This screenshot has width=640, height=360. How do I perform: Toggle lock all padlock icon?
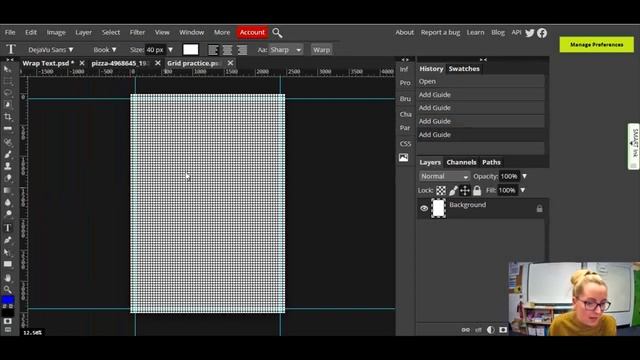(x=477, y=190)
